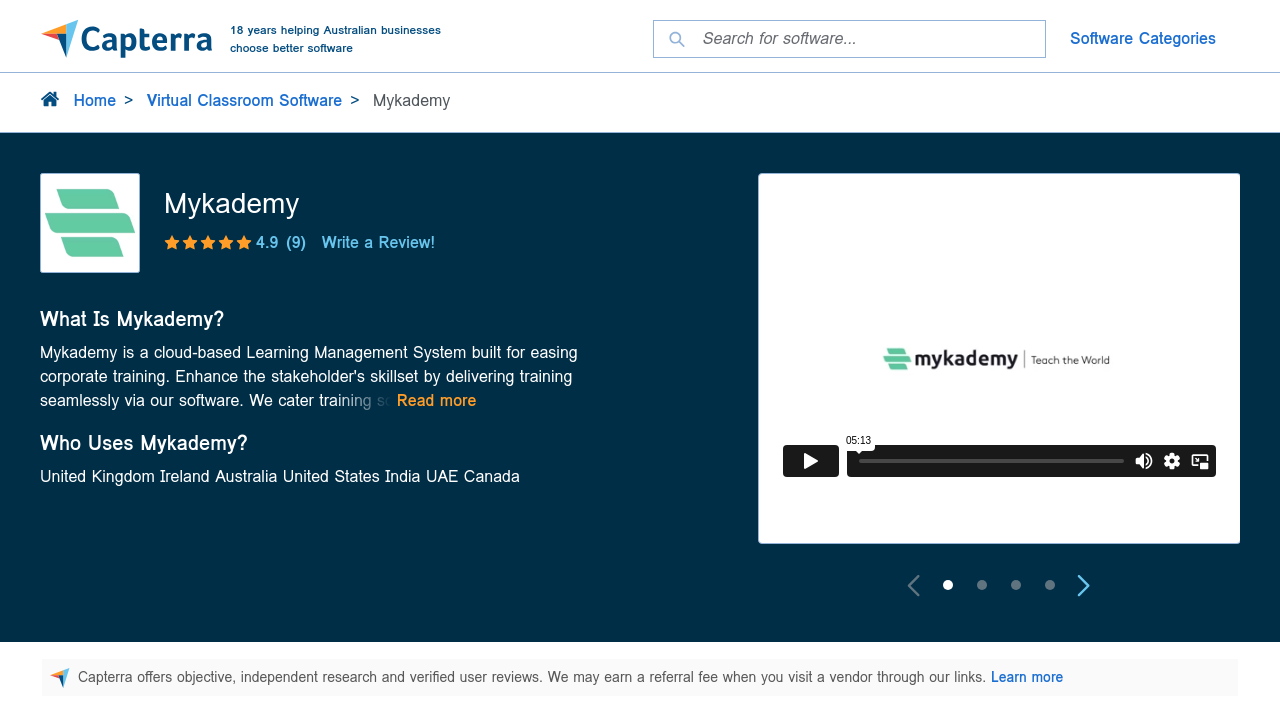Click the Mykademy product logo
The height and width of the screenshot is (720, 1280).
point(90,223)
